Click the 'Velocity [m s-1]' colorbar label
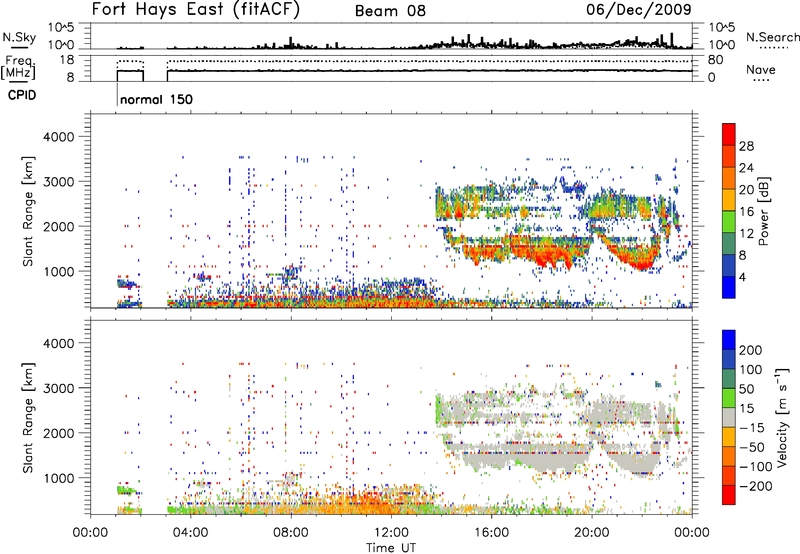800x554 pixels. (x=782, y=417)
